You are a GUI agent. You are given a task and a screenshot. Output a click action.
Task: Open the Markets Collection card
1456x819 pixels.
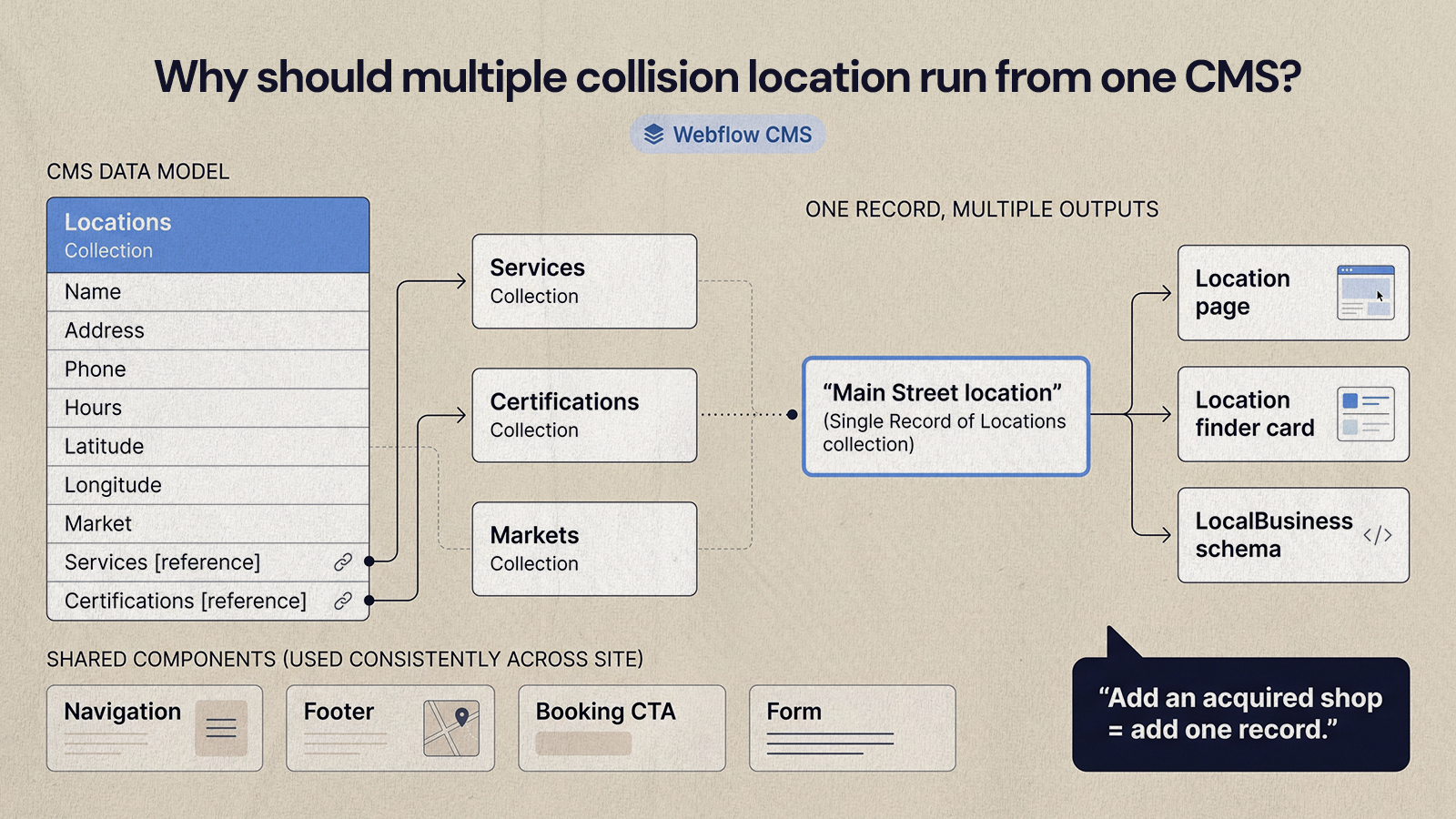click(584, 549)
